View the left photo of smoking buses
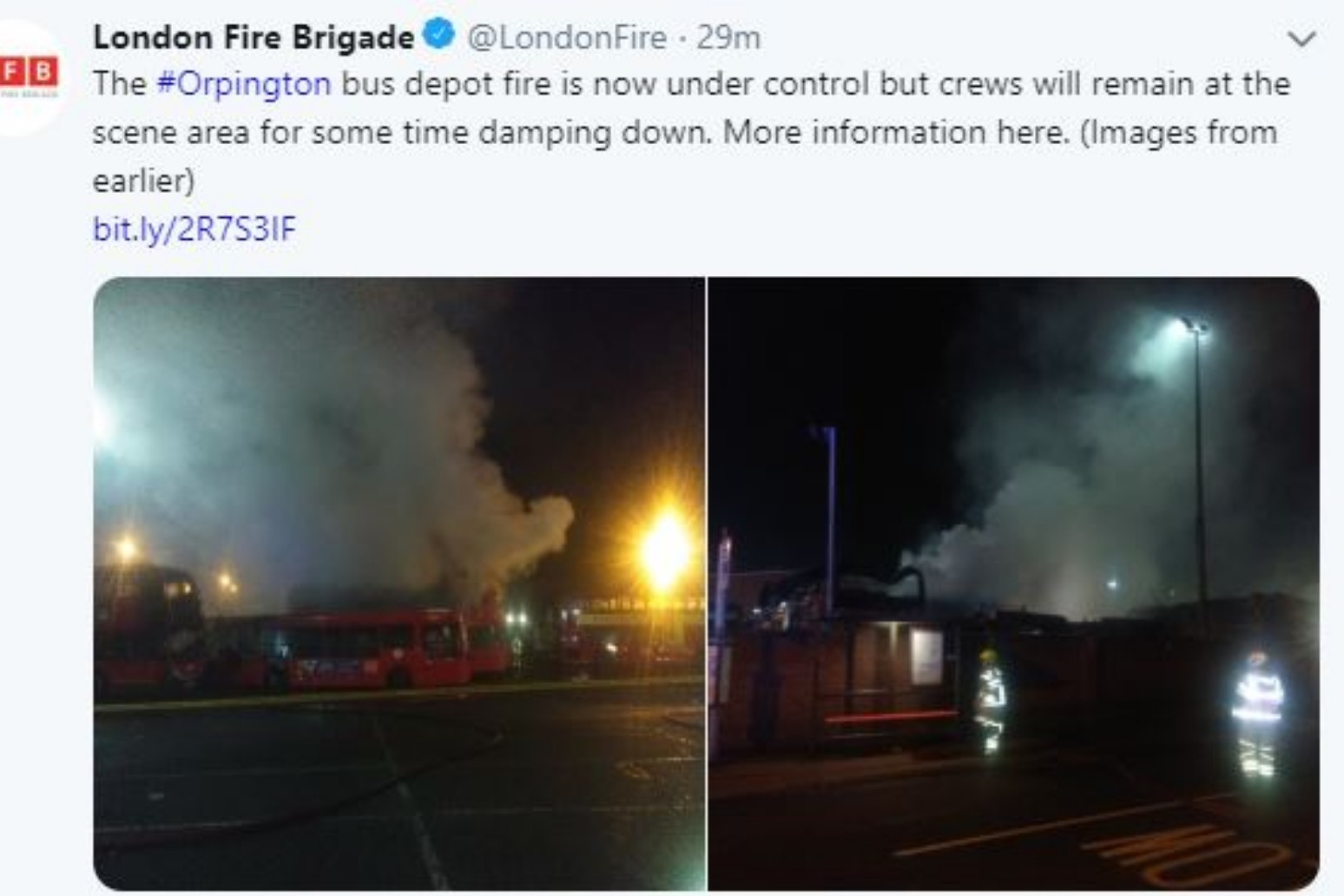The width and height of the screenshot is (1344, 896). [x=399, y=583]
